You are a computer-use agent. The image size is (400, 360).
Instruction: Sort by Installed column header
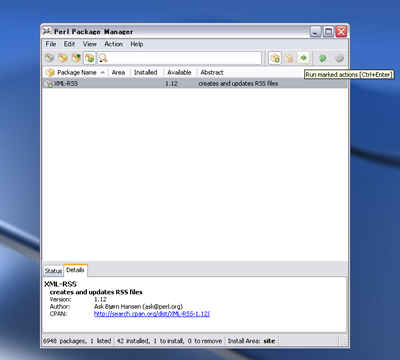146,72
